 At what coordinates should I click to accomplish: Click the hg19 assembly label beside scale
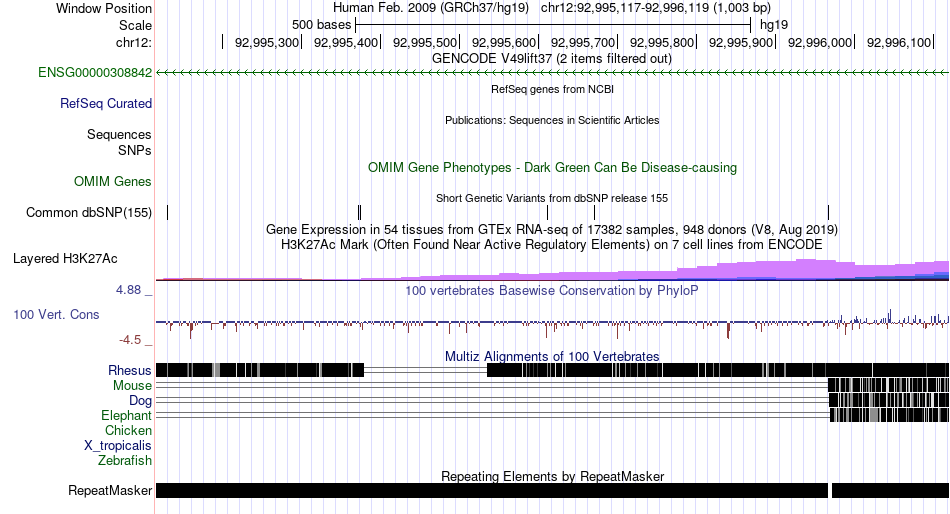[774, 25]
